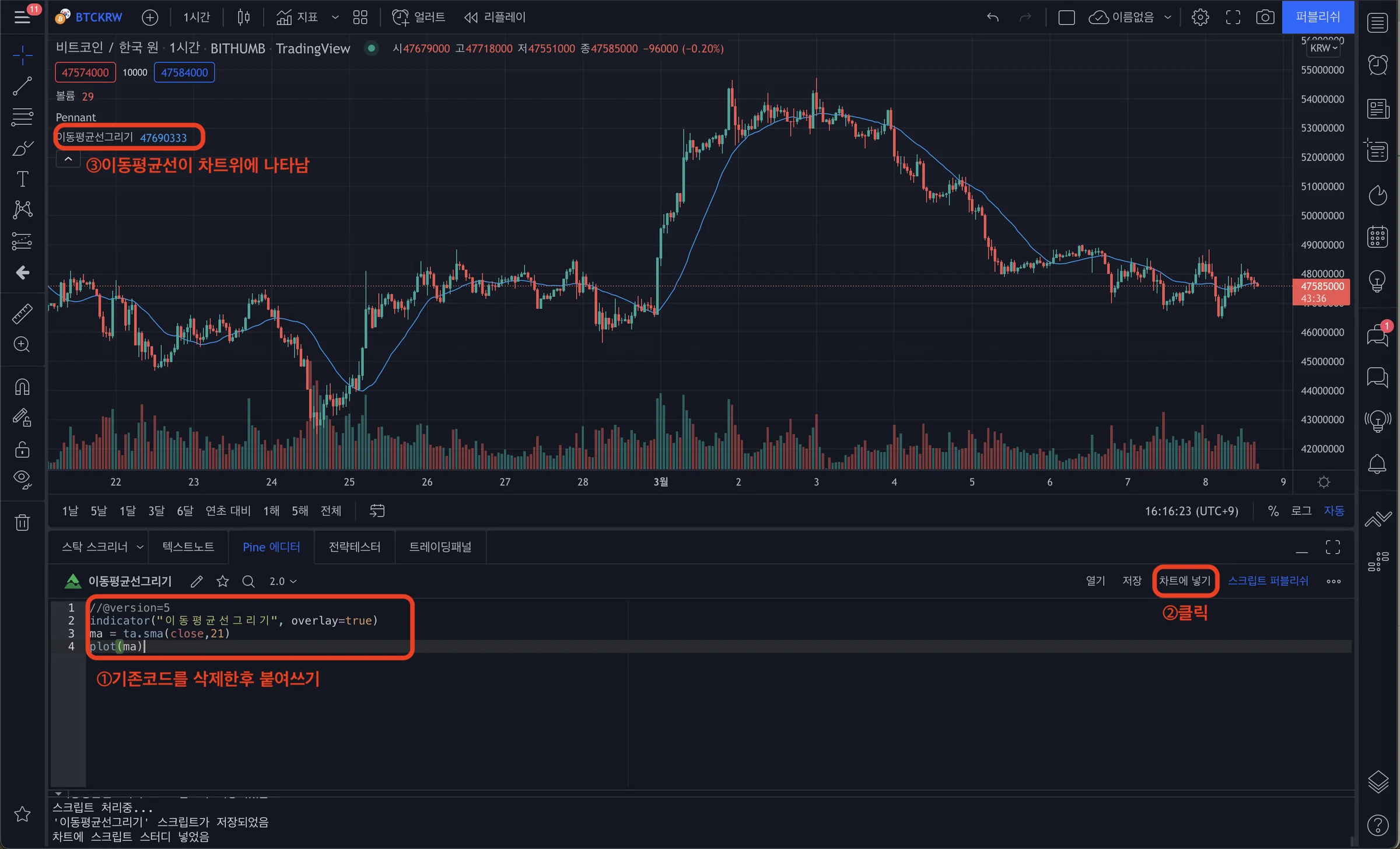The width and height of the screenshot is (1400, 849).
Task: Toggle stay in drawing mode
Action: tap(22, 417)
